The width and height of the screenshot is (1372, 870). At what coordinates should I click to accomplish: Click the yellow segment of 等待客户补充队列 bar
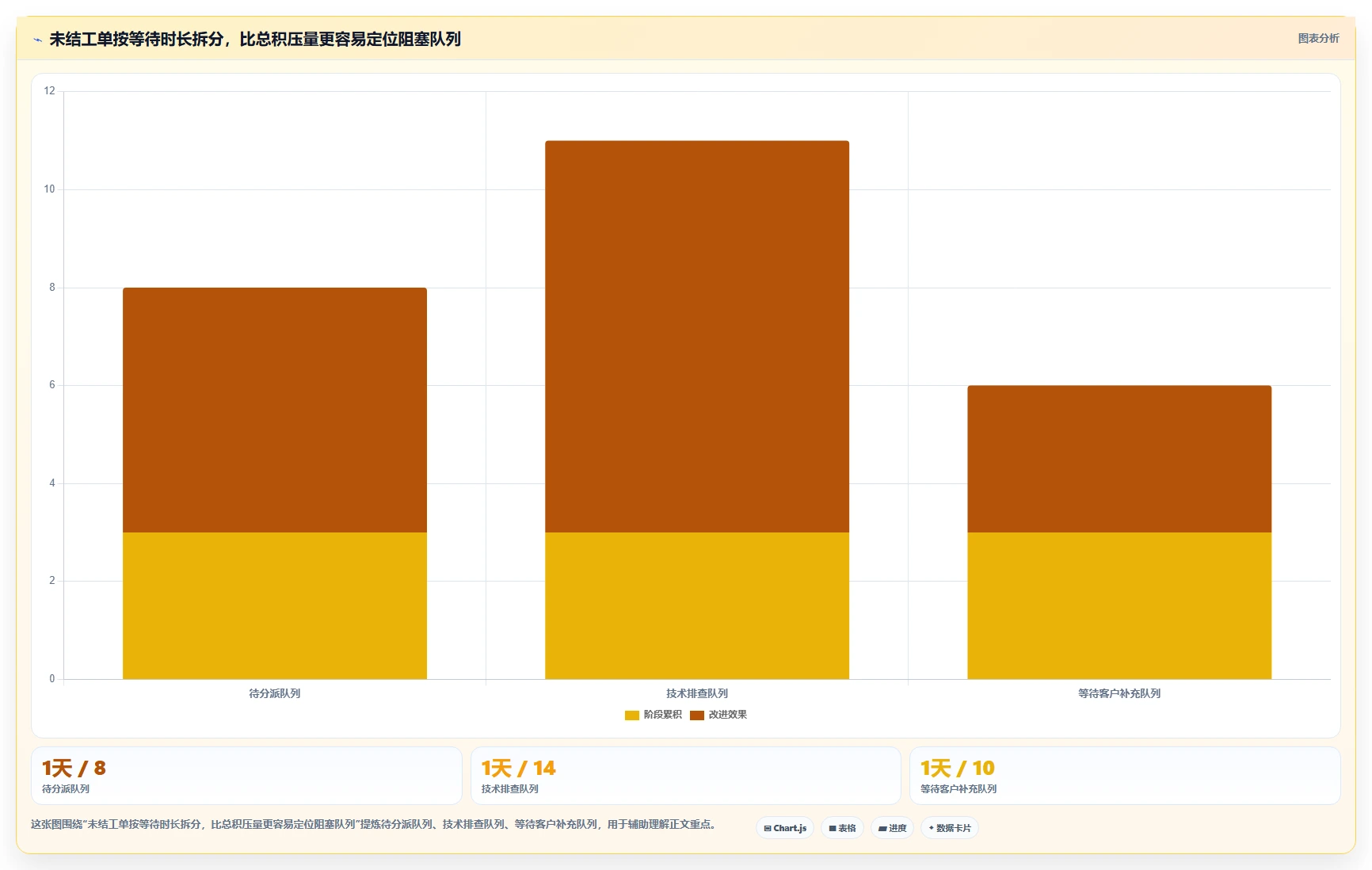tap(1119, 605)
